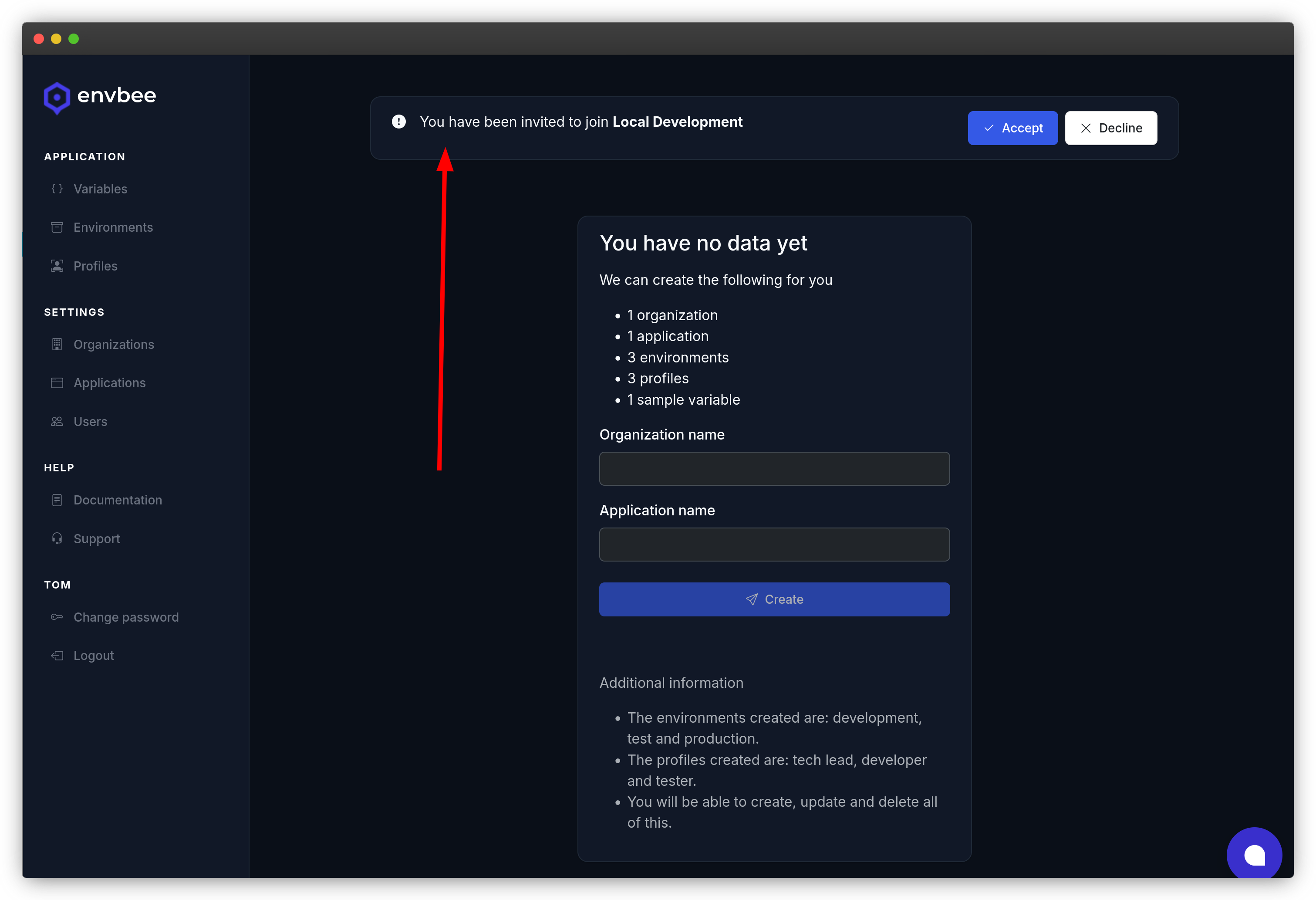
Task: Click the Organizations building icon
Action: click(57, 345)
